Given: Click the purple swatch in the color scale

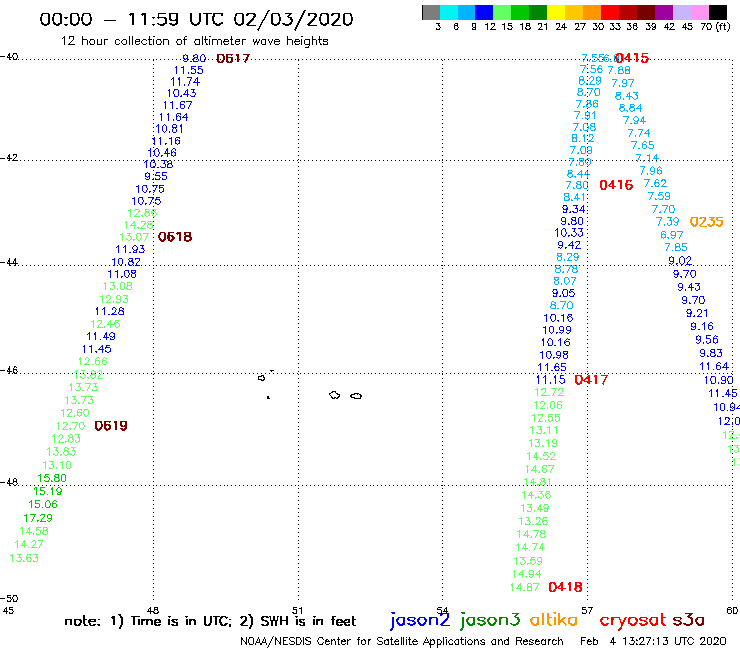Looking at the screenshot, I should [x=664, y=12].
